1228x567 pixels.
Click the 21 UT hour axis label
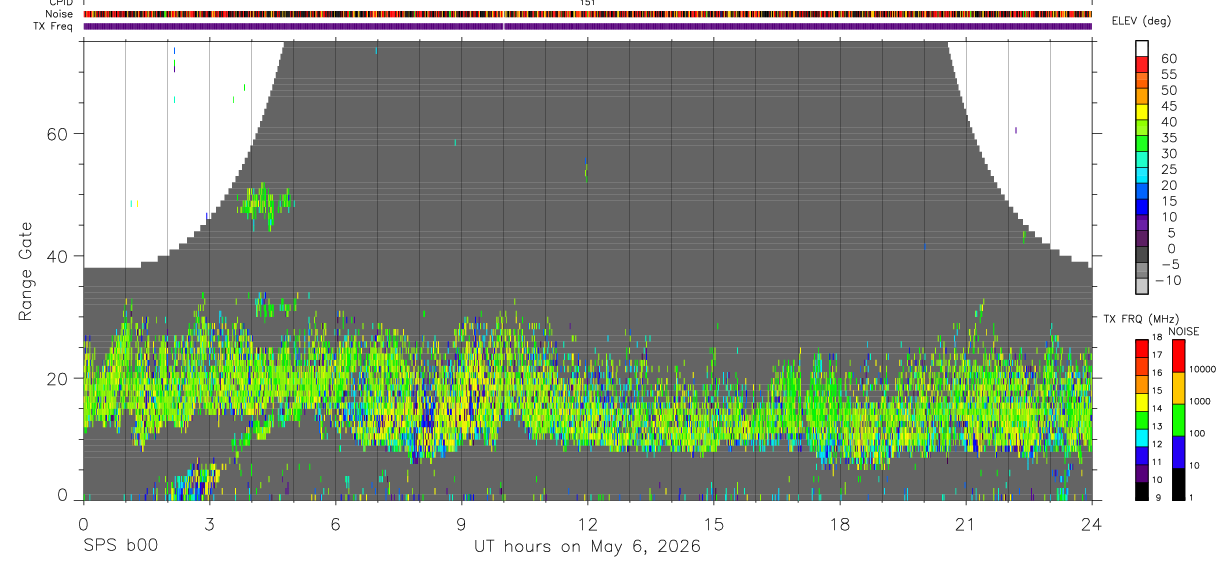click(x=966, y=523)
